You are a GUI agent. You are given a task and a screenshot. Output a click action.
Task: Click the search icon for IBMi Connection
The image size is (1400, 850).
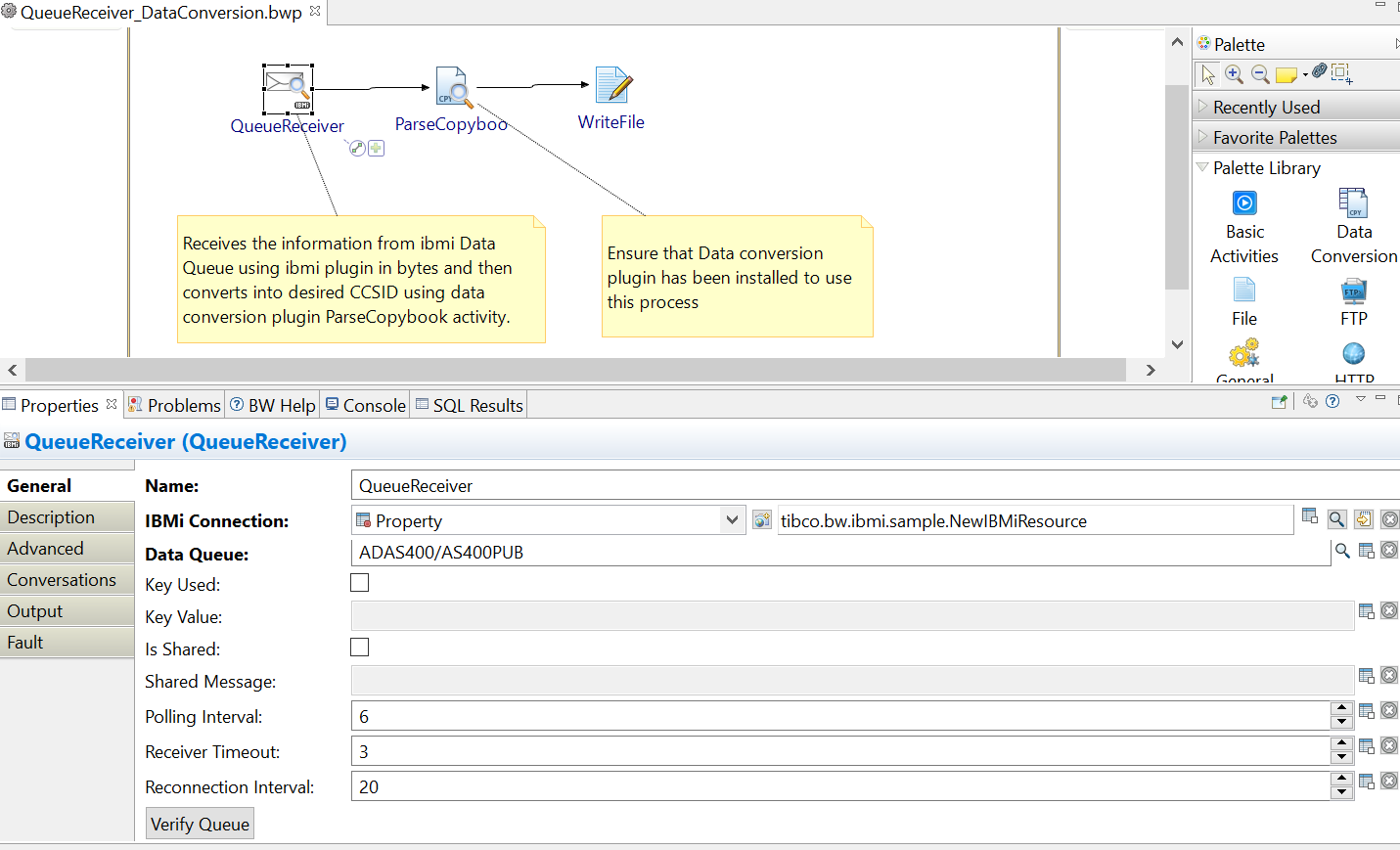tap(1337, 519)
